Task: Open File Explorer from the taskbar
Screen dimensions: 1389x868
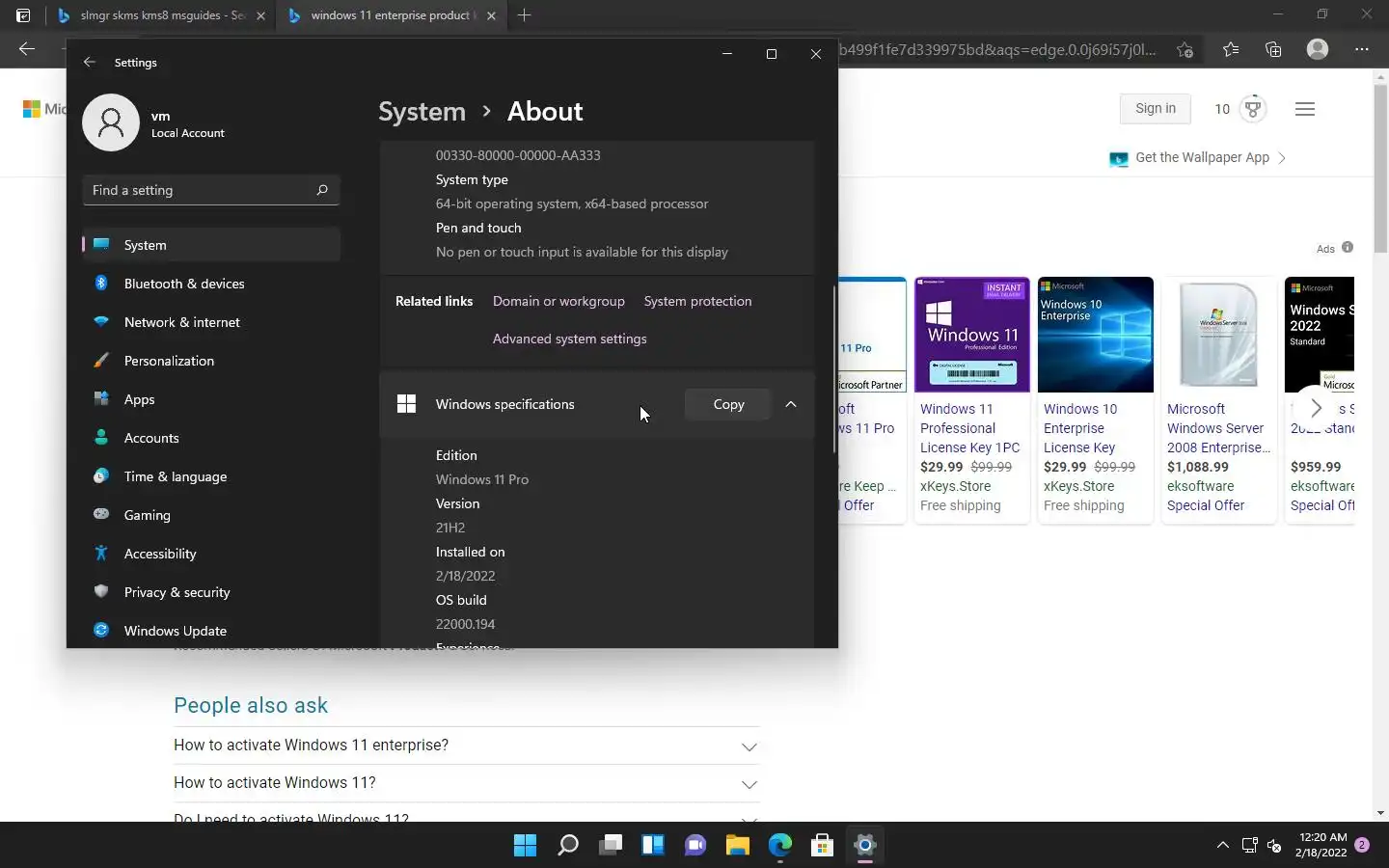Action: pyautogui.click(x=738, y=846)
